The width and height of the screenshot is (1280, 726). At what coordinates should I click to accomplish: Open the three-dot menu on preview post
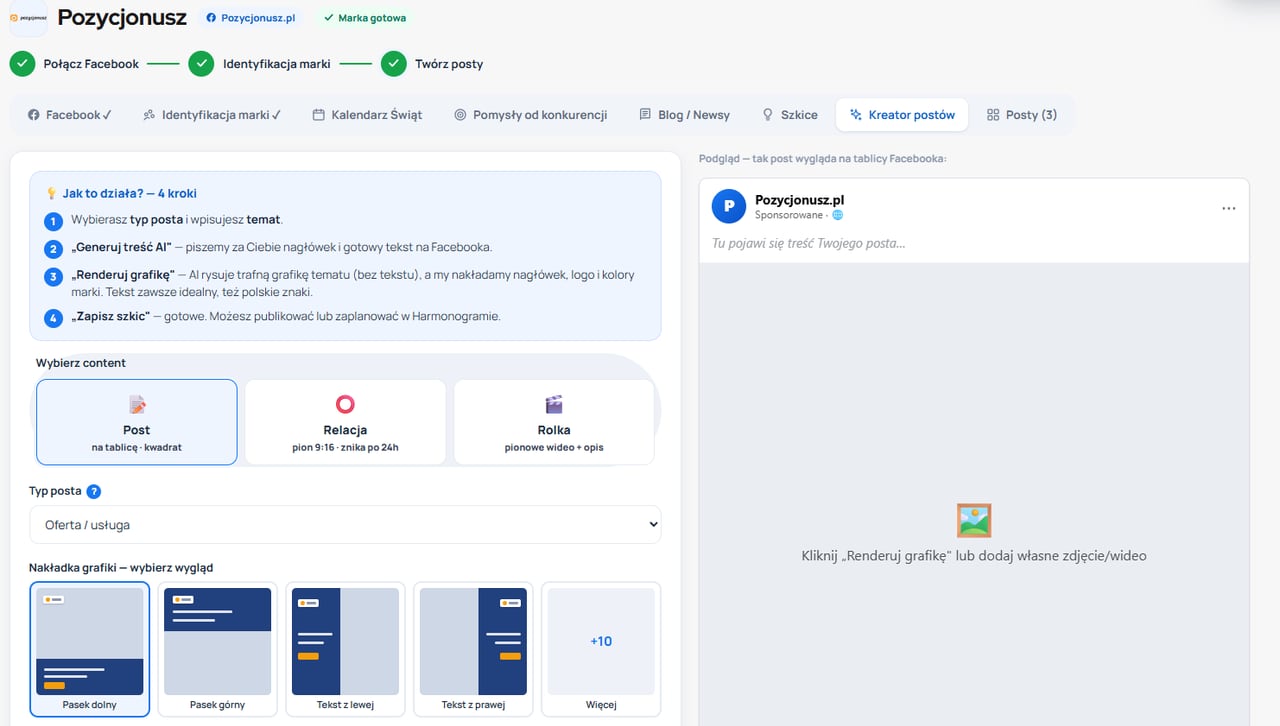[x=1229, y=208]
